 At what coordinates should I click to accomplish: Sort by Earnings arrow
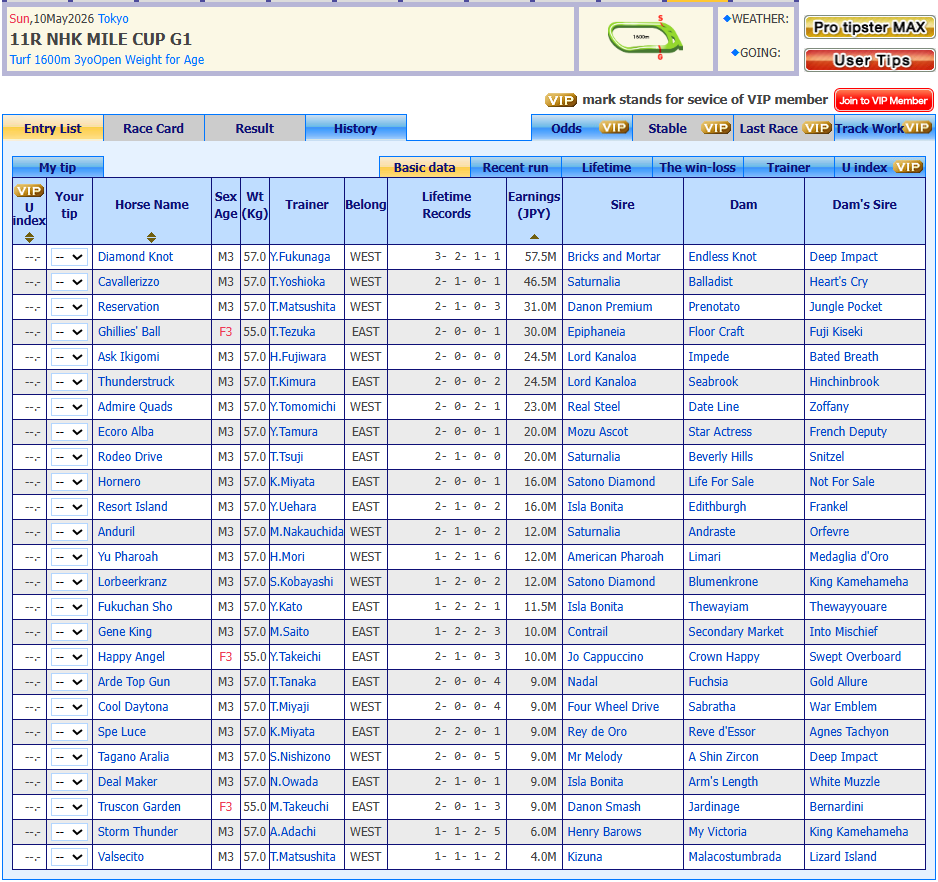click(x=534, y=237)
